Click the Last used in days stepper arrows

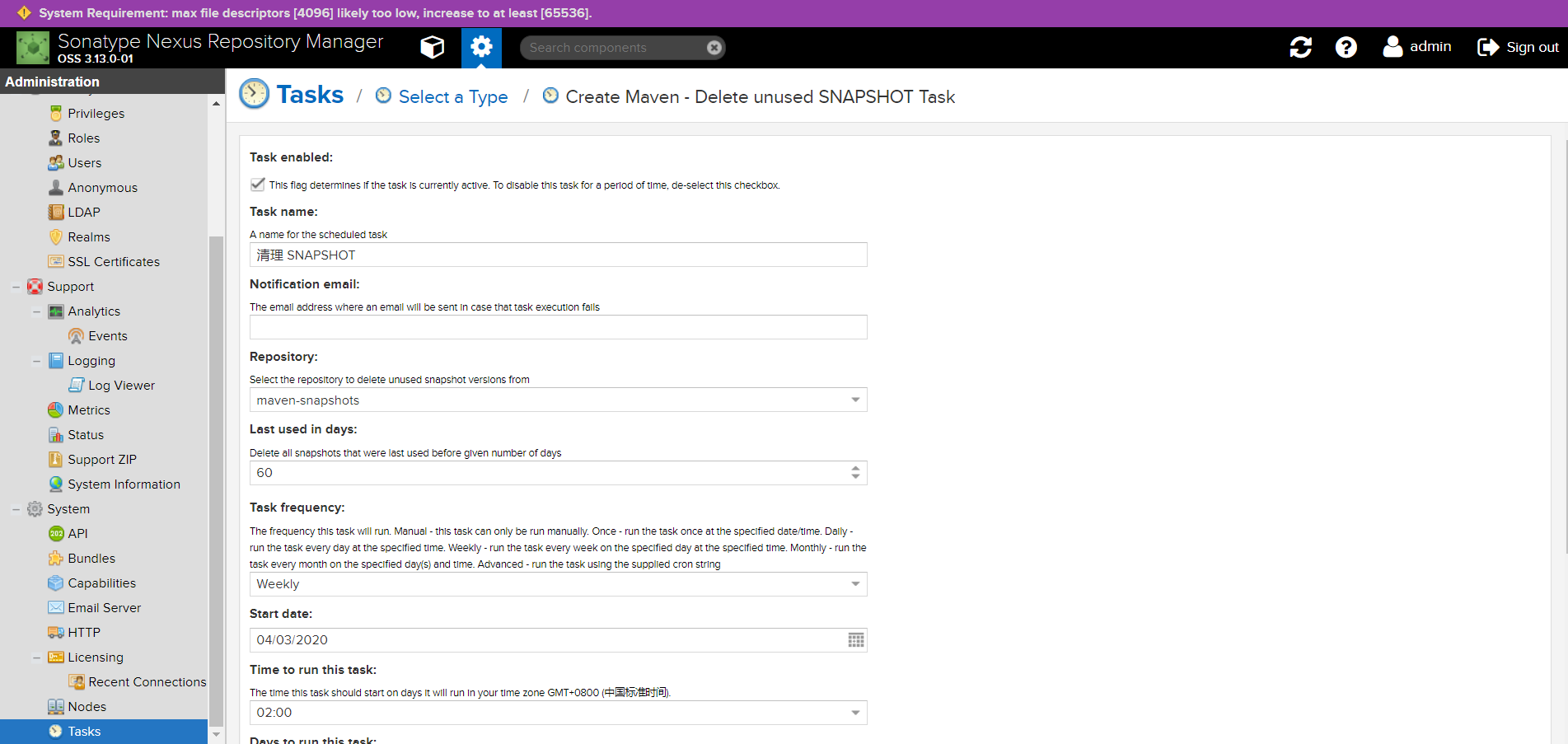click(856, 473)
